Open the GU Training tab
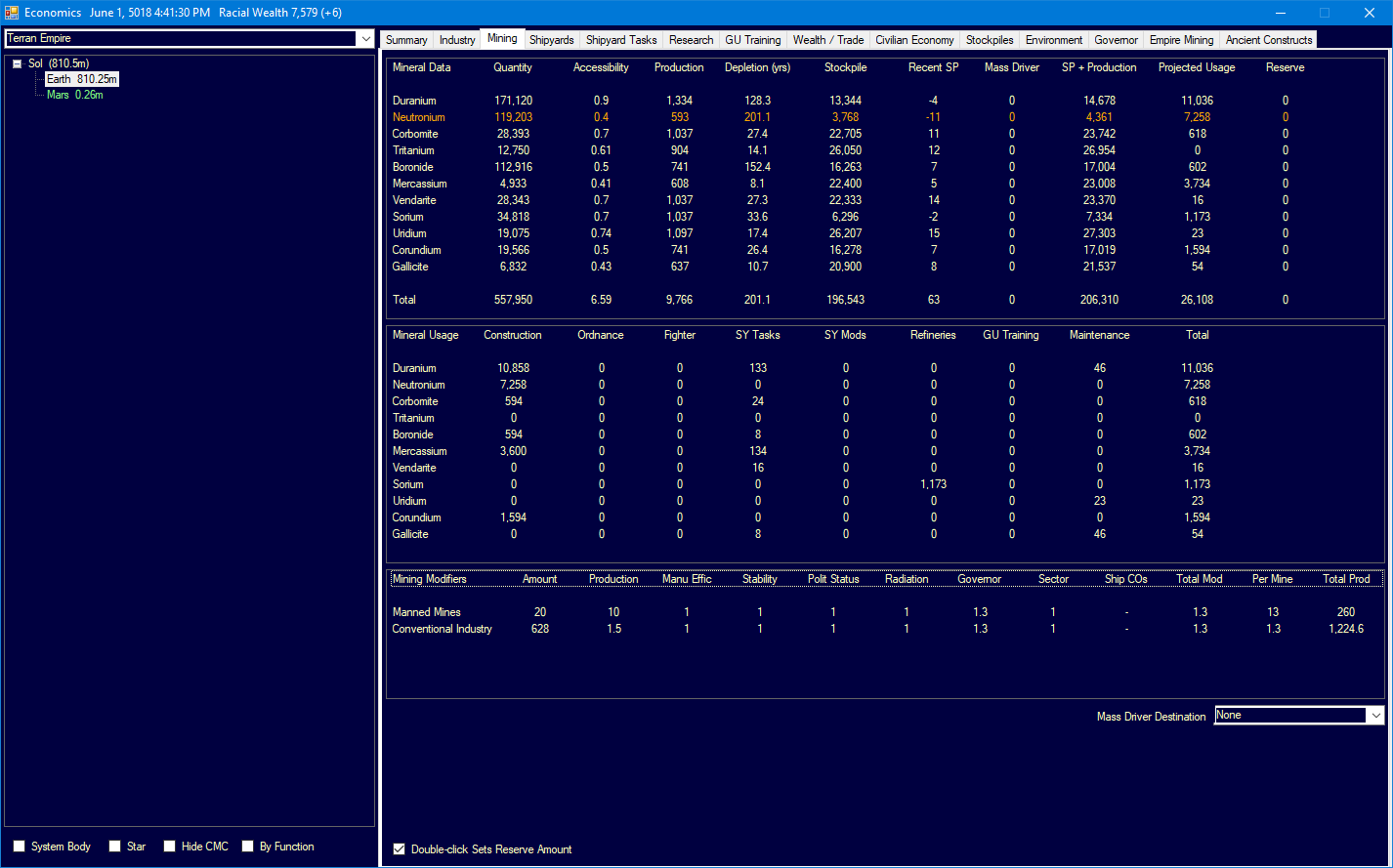 click(753, 40)
